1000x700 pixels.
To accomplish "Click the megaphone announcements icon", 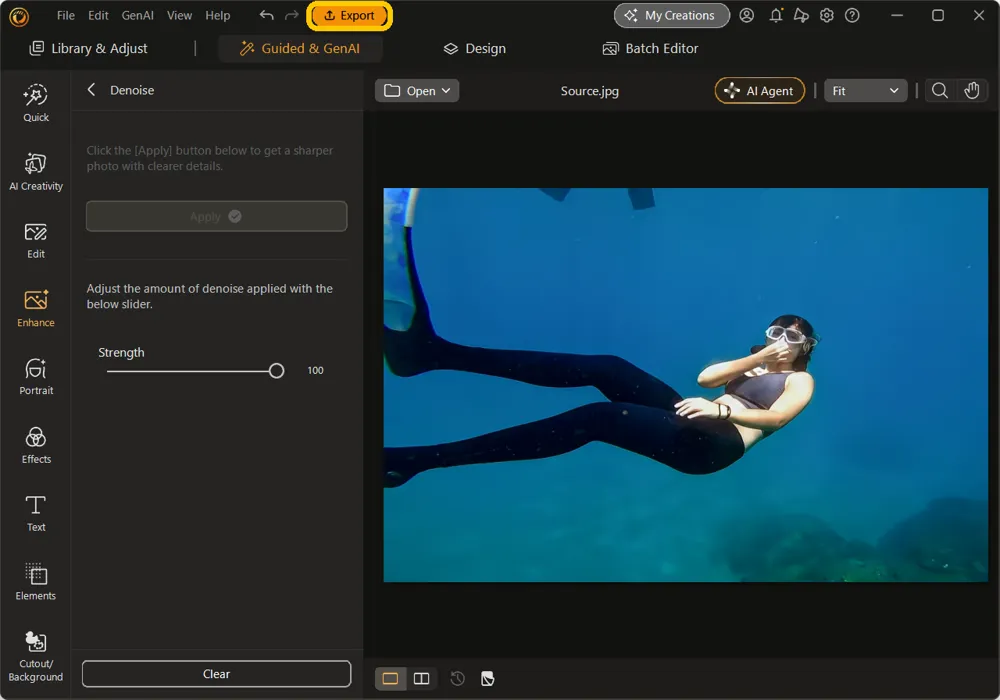I will [x=801, y=15].
